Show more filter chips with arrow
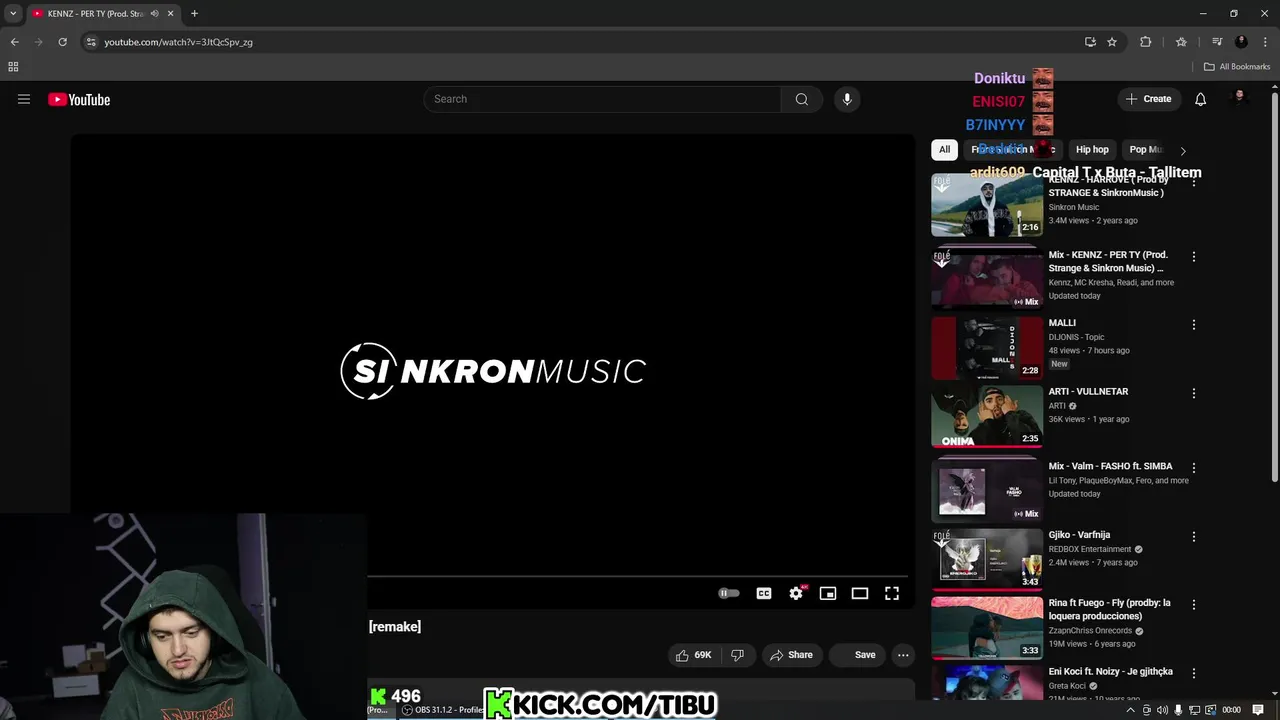The image size is (1280, 720). 1183,150
